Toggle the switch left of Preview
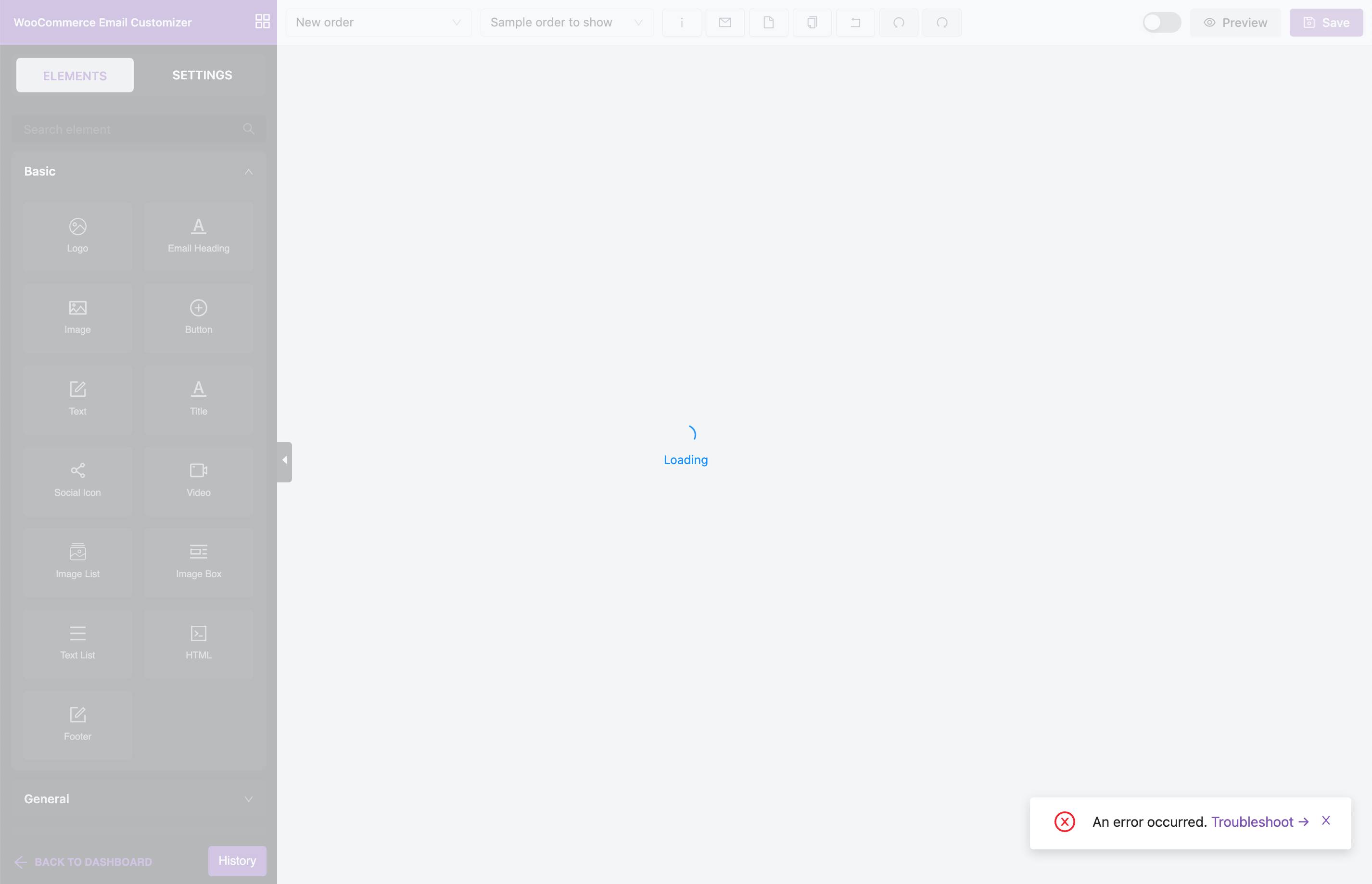The height and width of the screenshot is (884, 1372). point(1161,23)
